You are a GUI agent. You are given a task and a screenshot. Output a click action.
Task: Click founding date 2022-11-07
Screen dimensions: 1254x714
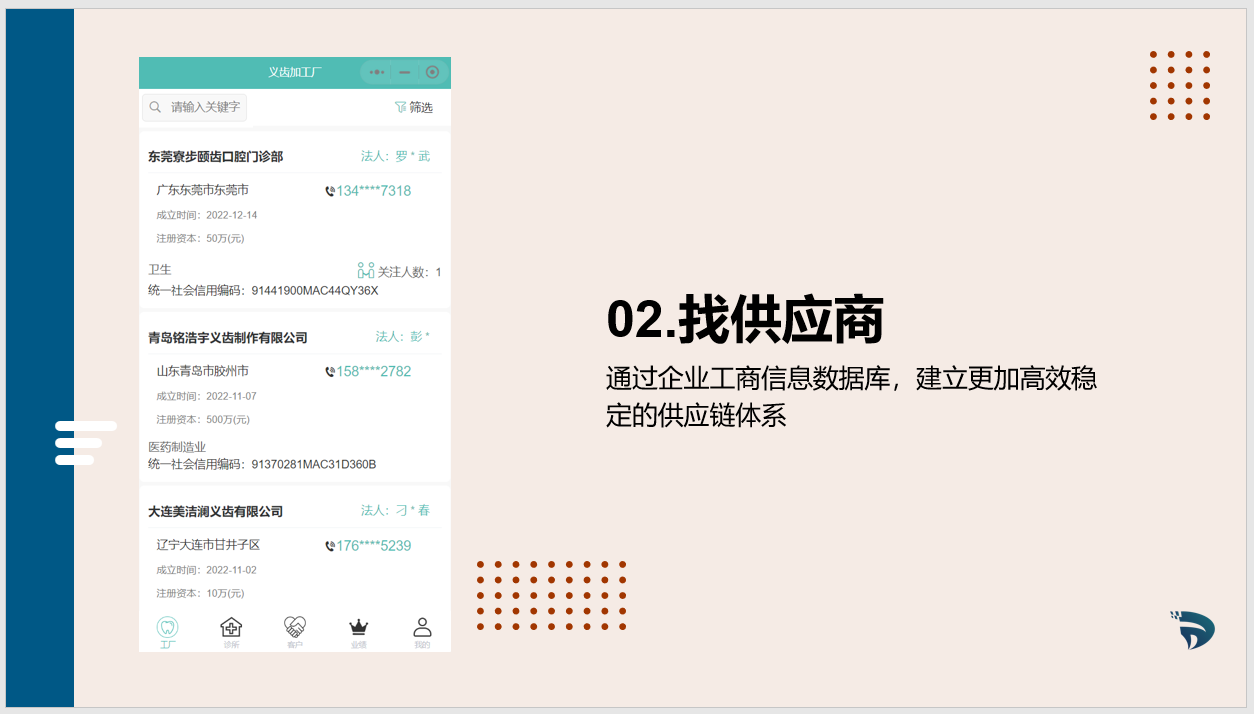click(x=232, y=397)
